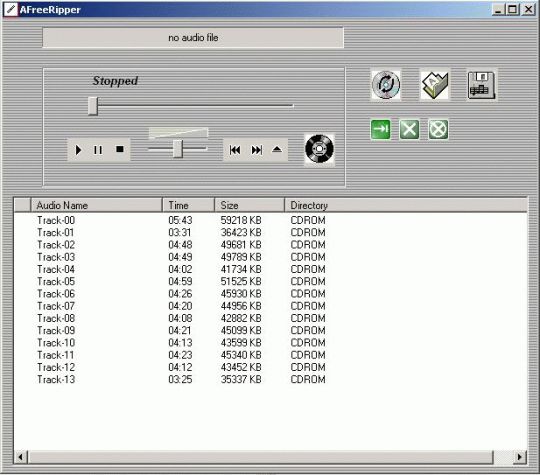Click the horizontal scrollbar thumb
540x475 pixels.
coord(261,457)
